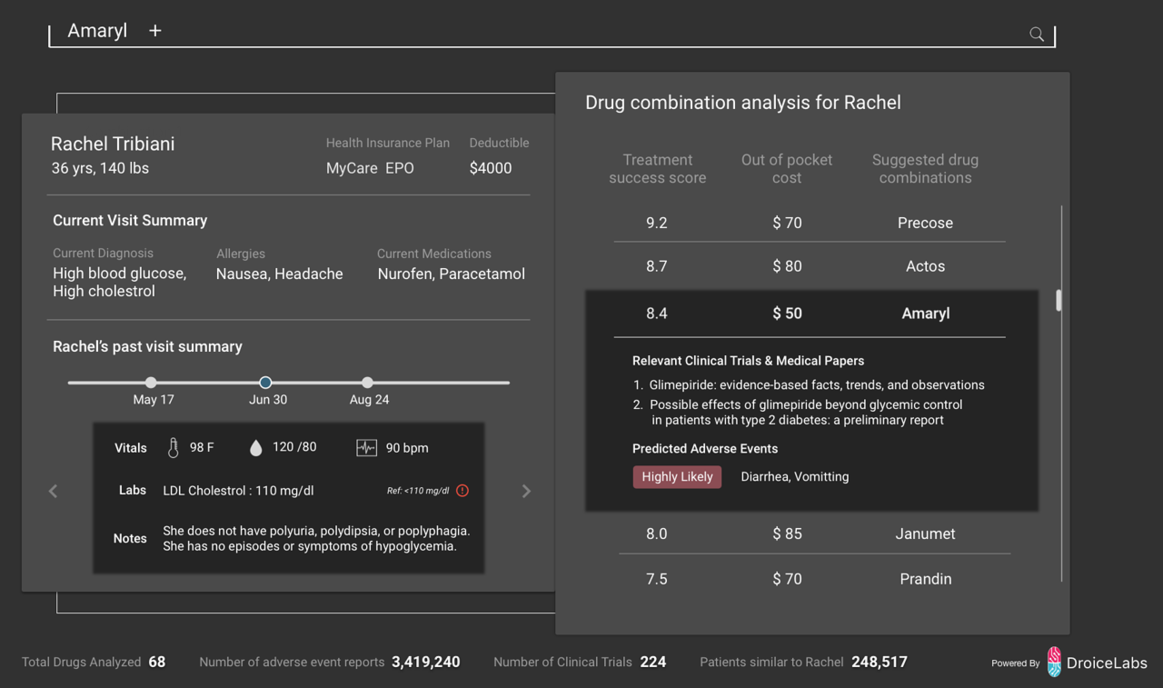Click the Total Drugs Analyzed count 68
The height and width of the screenshot is (688, 1163).
157,662
